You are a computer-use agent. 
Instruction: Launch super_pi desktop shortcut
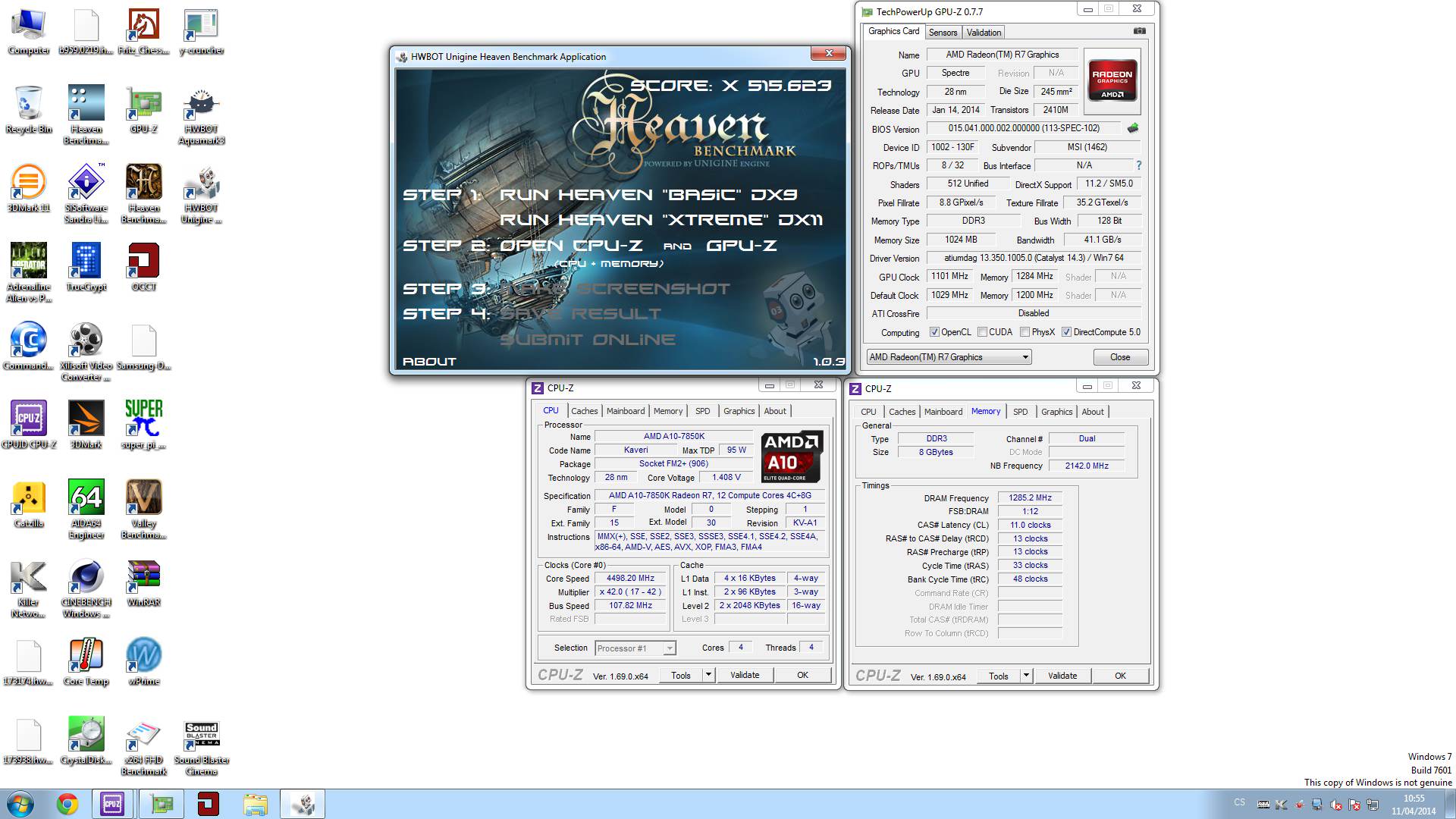144,425
